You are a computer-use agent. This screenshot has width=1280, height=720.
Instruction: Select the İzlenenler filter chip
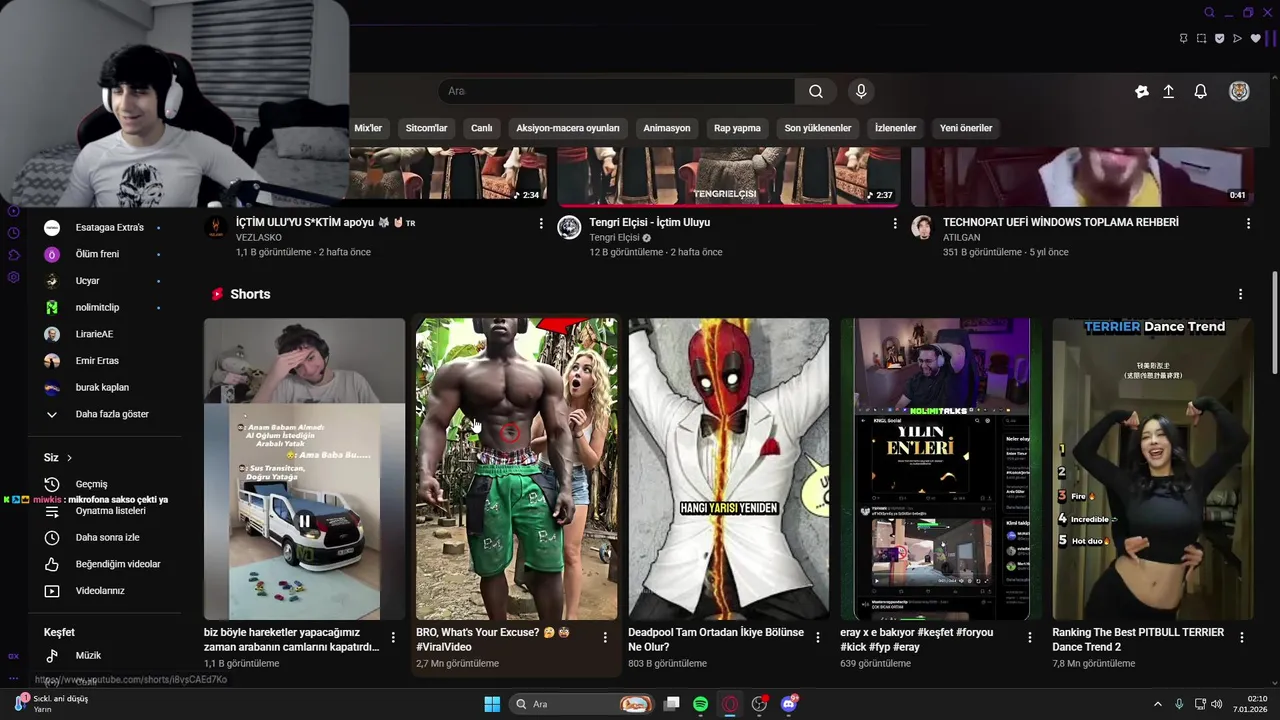click(895, 128)
